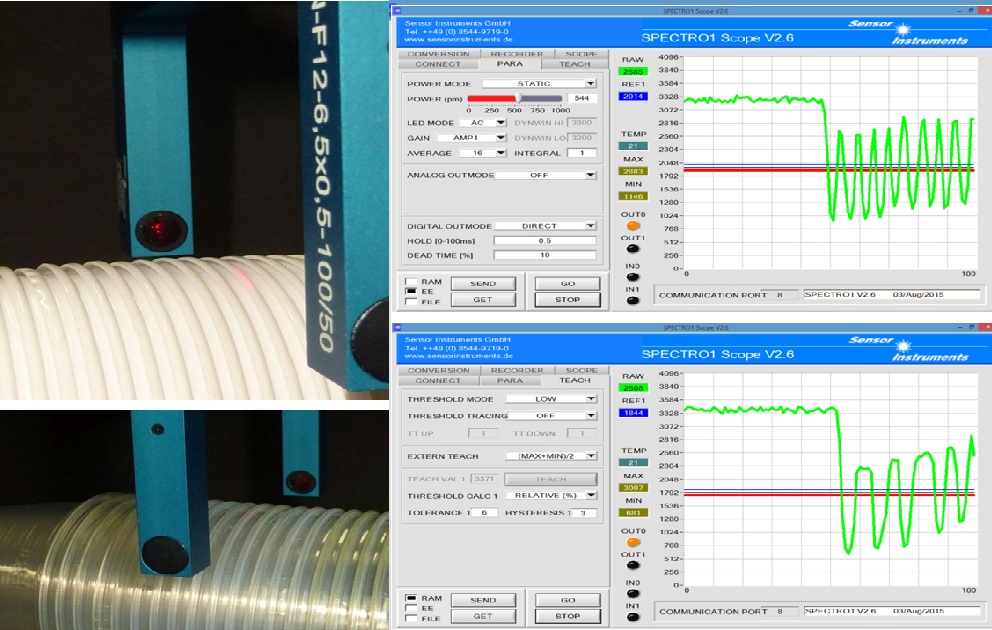Click the IN1 indicator in upper window
Image resolution: width=992 pixels, height=630 pixels.
[x=633, y=300]
